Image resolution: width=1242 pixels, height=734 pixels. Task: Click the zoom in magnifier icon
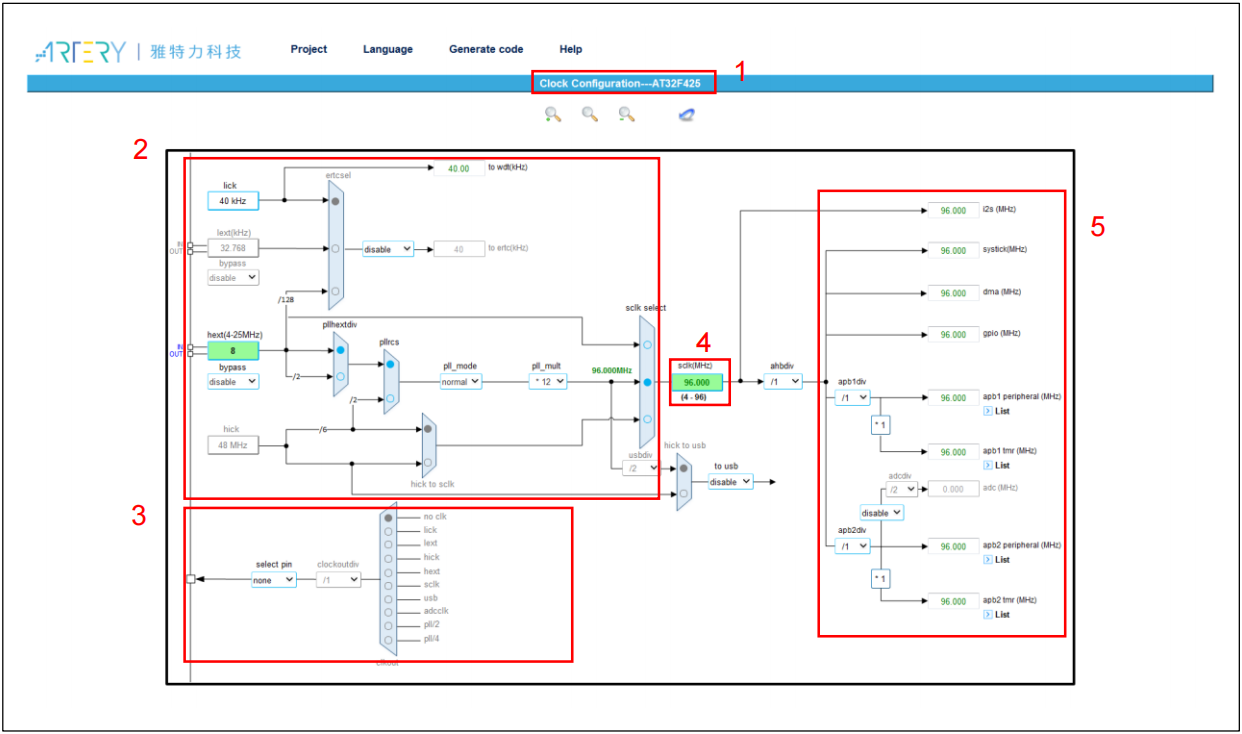(x=553, y=114)
